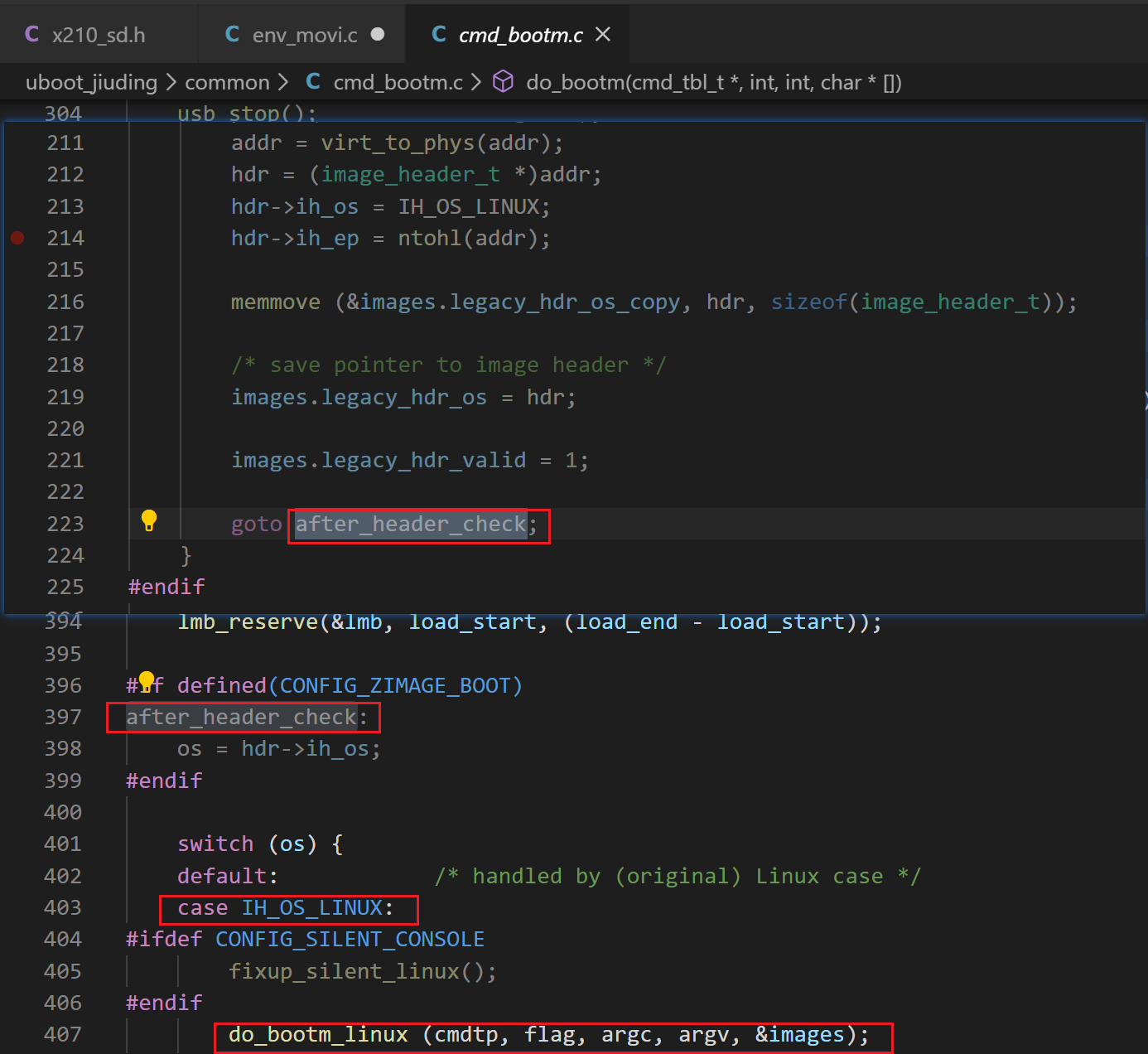Viewport: 1148px width, 1054px height.
Task: Open the common folder breadcrumb
Action: 227,83
